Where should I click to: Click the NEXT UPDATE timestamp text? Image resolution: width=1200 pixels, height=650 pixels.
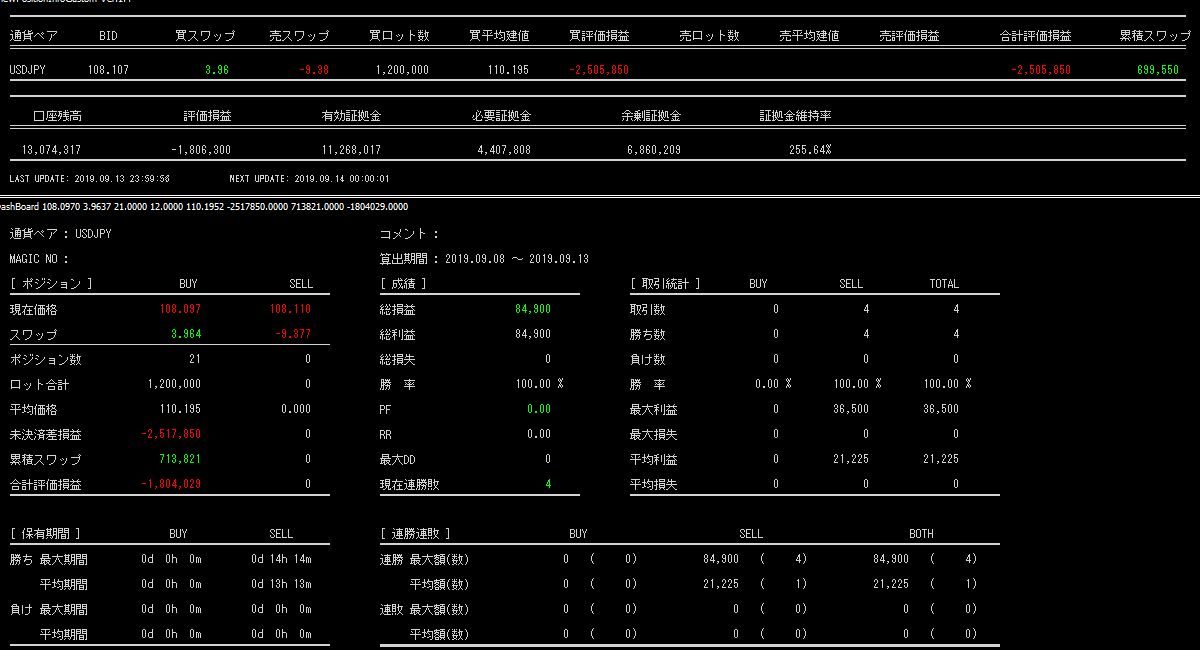[x=309, y=179]
